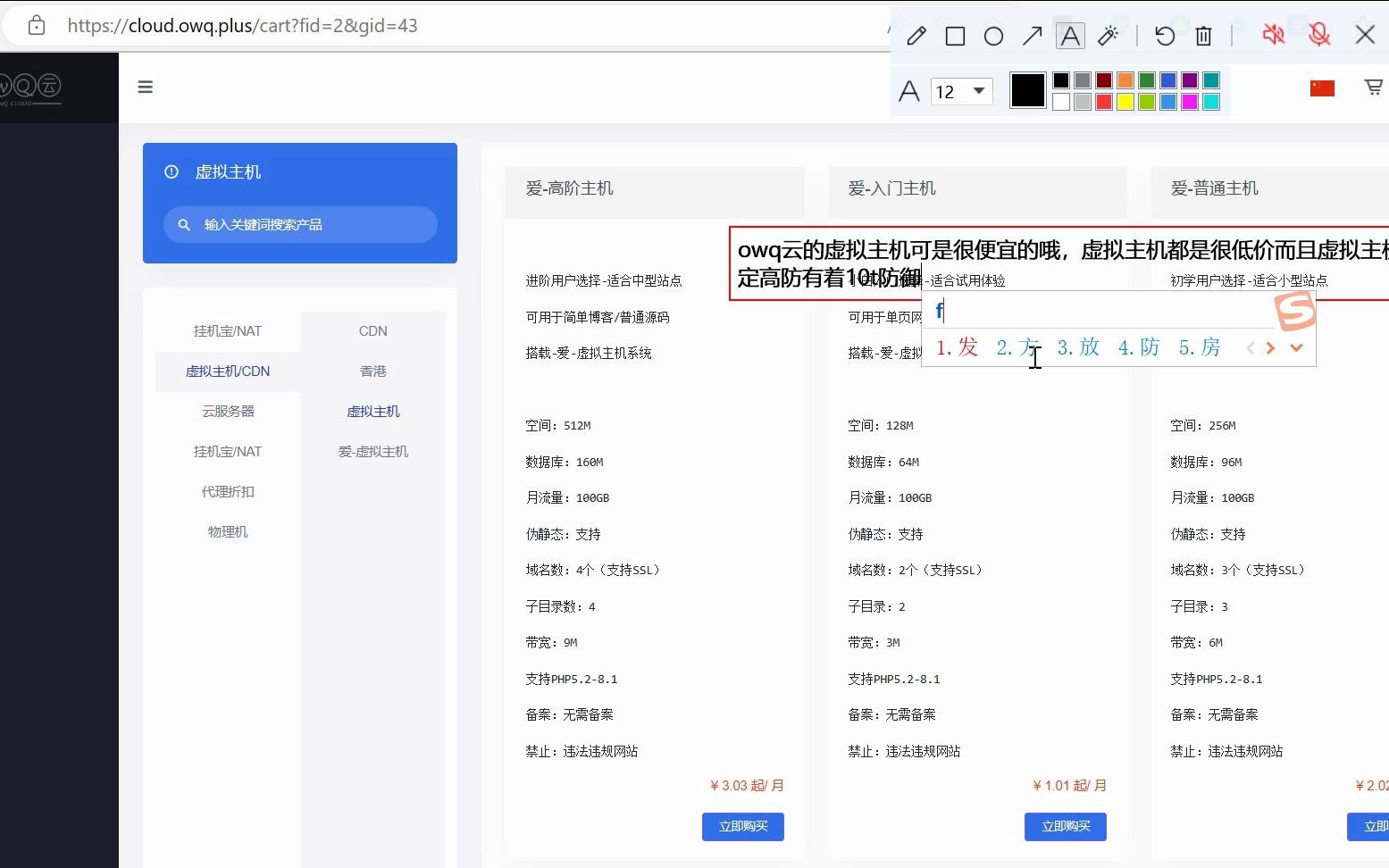The image size is (1389, 868).
Task: Click the site lock icon in address bar
Action: [x=37, y=26]
